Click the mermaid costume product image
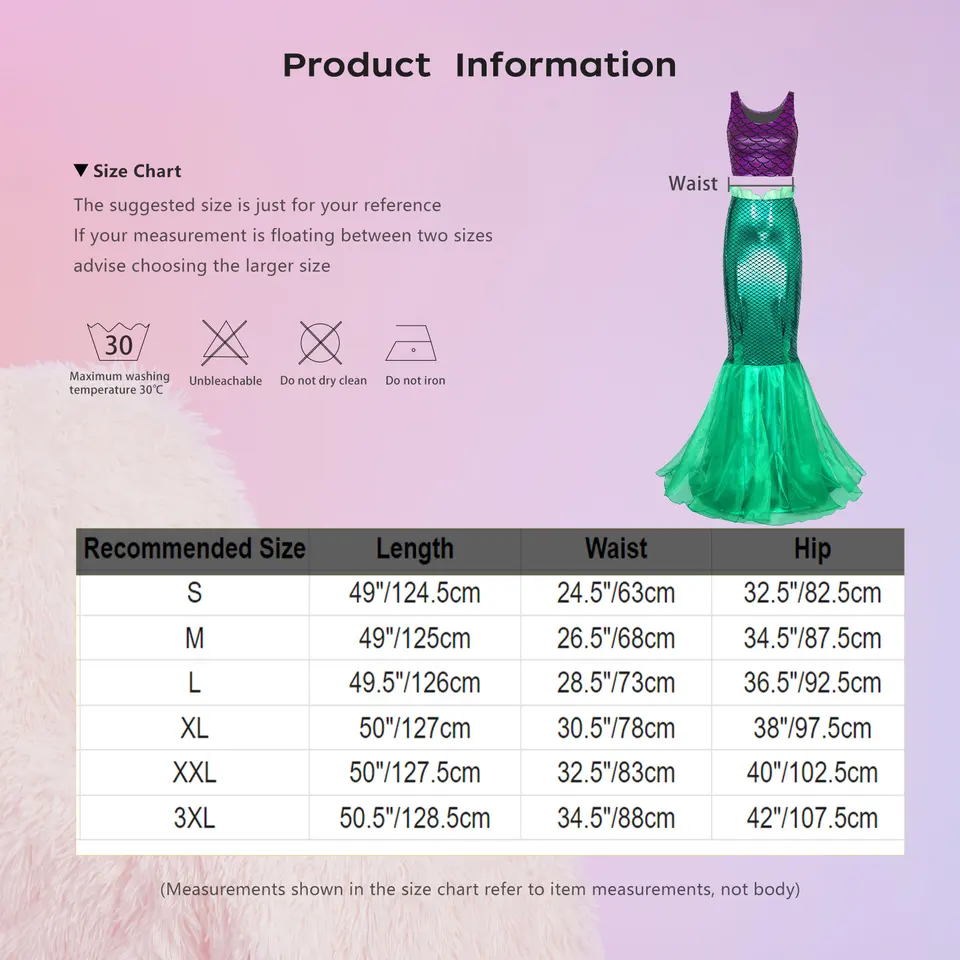 [x=760, y=308]
